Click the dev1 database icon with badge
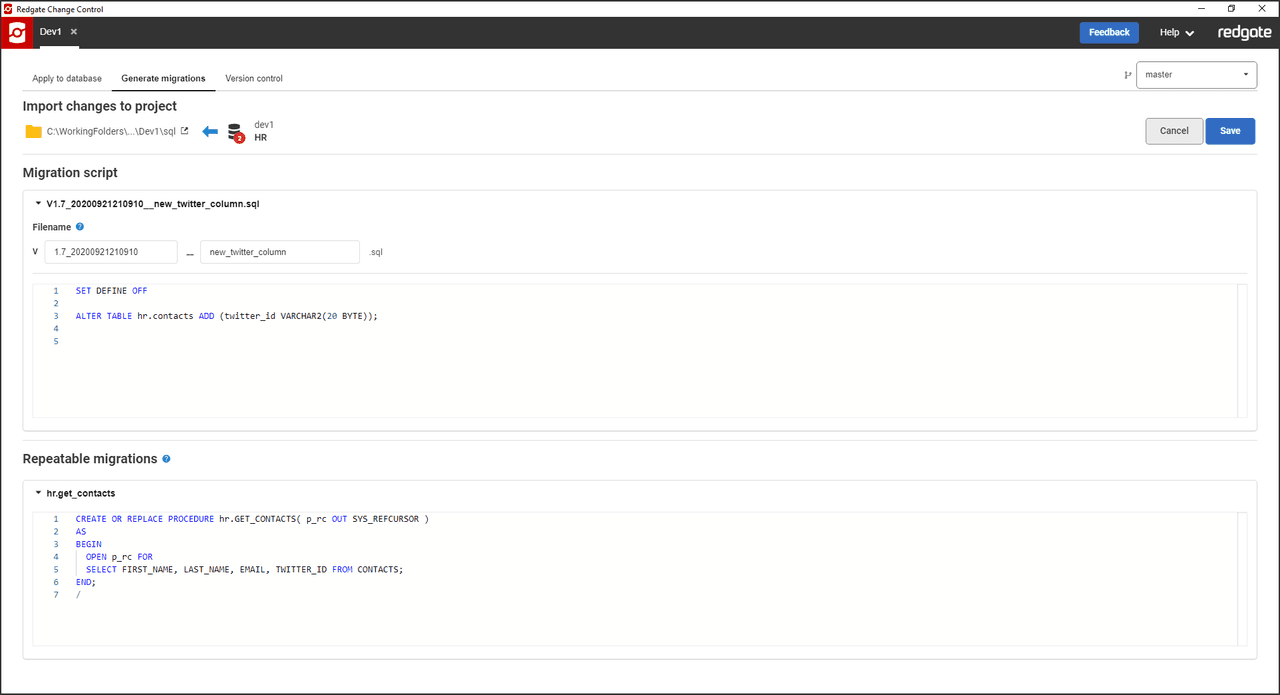This screenshot has height=695, width=1280. coord(236,132)
